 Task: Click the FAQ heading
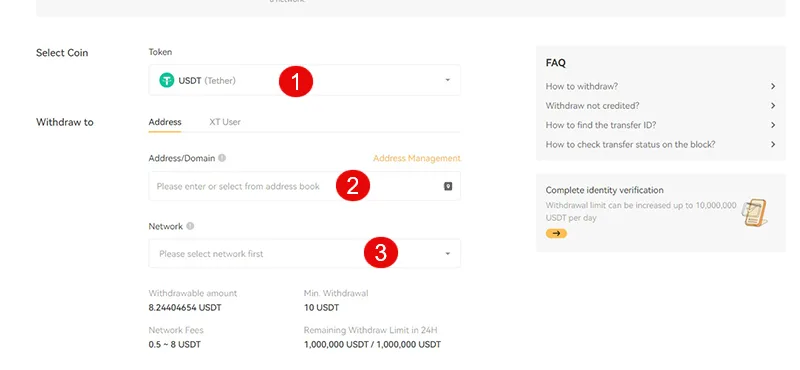(556, 63)
